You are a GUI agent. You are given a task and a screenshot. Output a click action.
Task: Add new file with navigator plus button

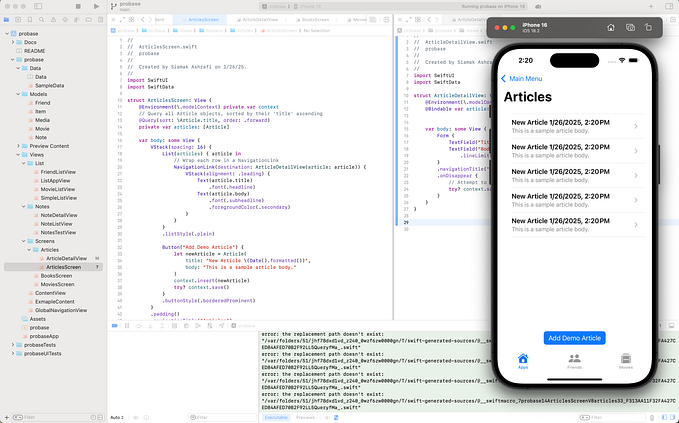6,417
